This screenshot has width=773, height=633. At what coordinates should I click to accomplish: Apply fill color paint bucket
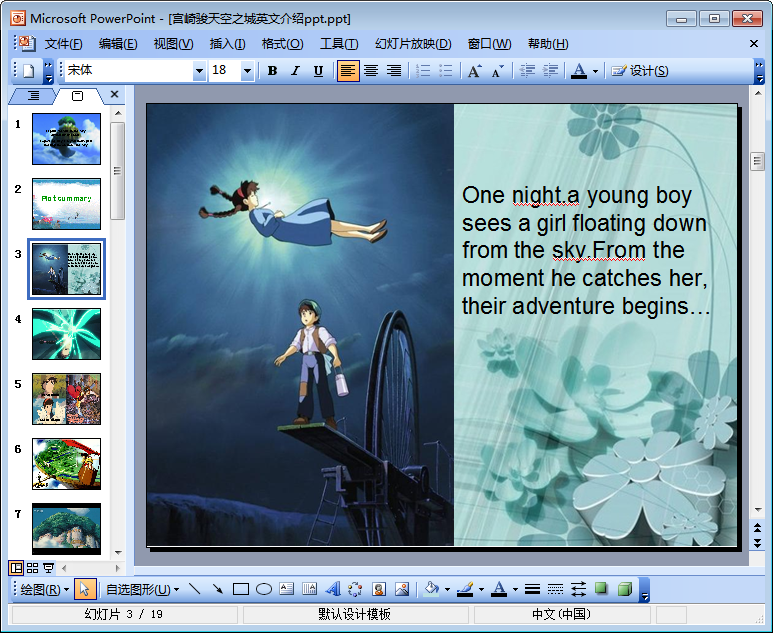click(x=431, y=589)
